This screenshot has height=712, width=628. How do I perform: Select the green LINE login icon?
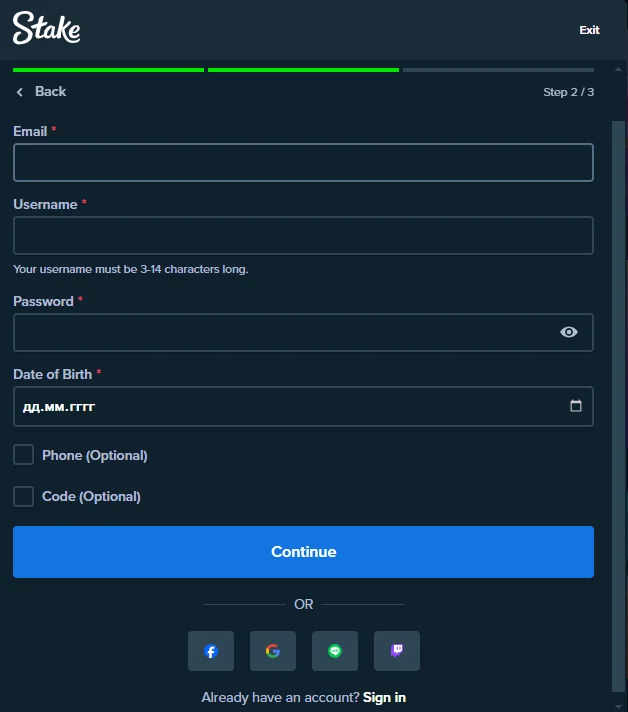coord(335,651)
